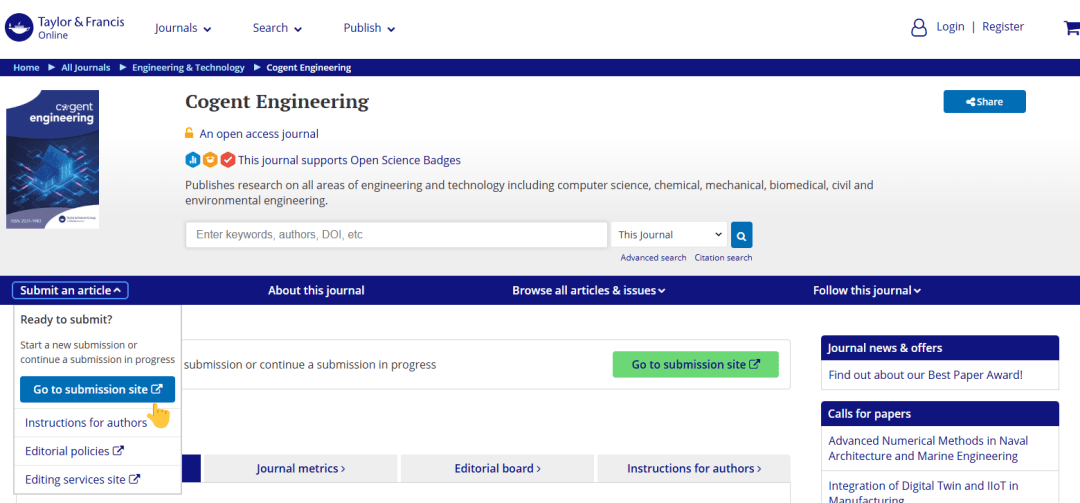Open Editorial policies menu entry

(74, 451)
